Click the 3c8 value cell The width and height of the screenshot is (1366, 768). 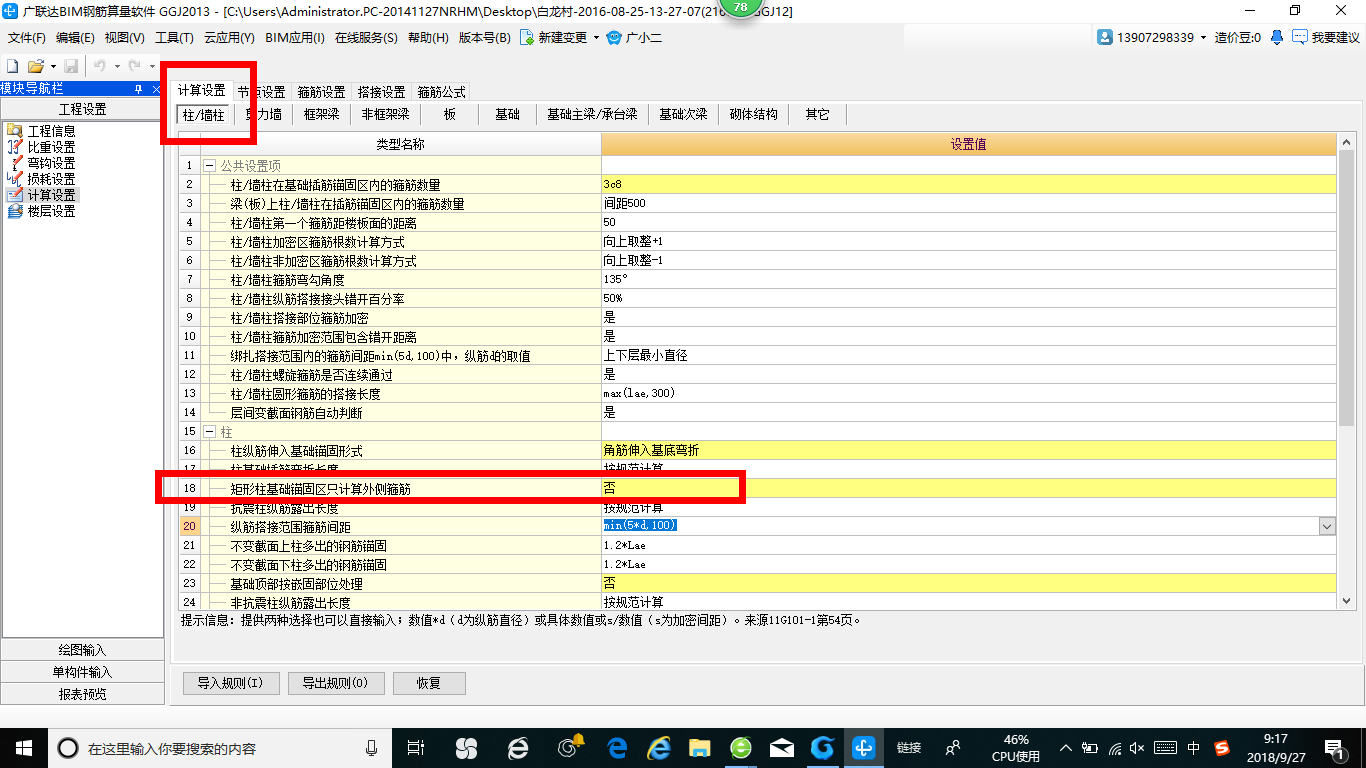(x=968, y=185)
